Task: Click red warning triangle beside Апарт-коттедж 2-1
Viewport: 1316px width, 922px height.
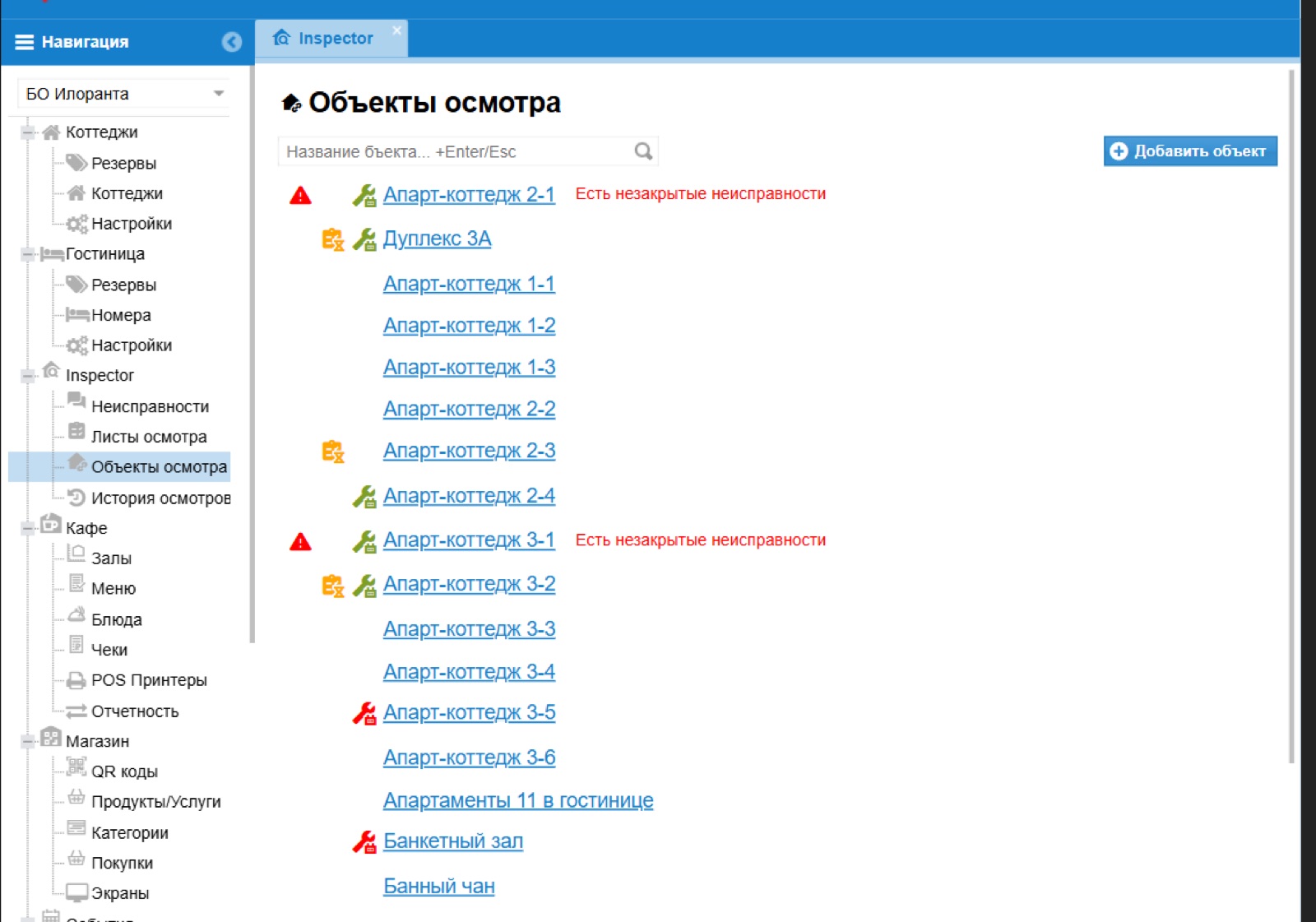Action: tap(300, 196)
